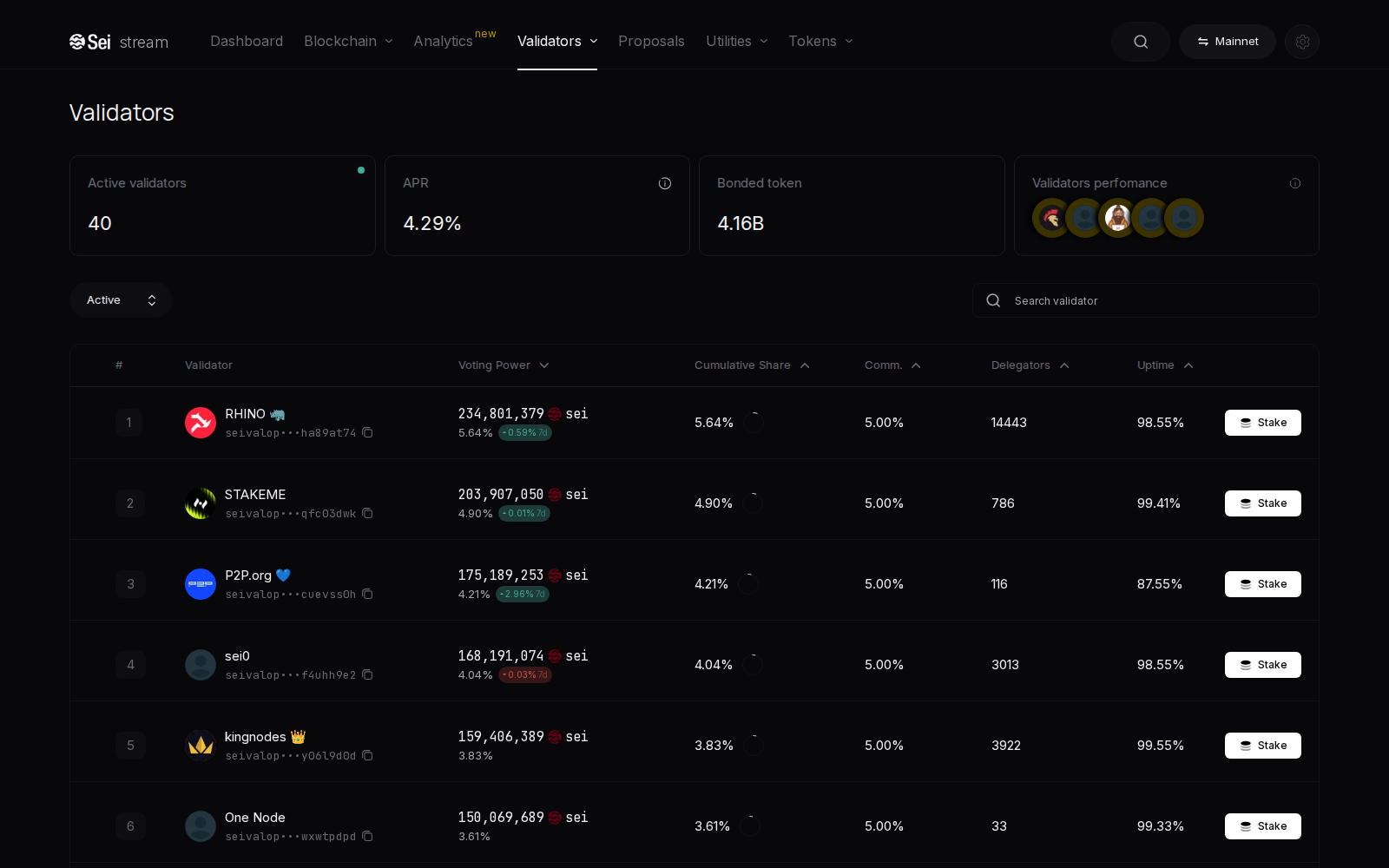1389x868 pixels.
Task: Click sei0 7d change badge -0.03%
Action: tap(525, 674)
